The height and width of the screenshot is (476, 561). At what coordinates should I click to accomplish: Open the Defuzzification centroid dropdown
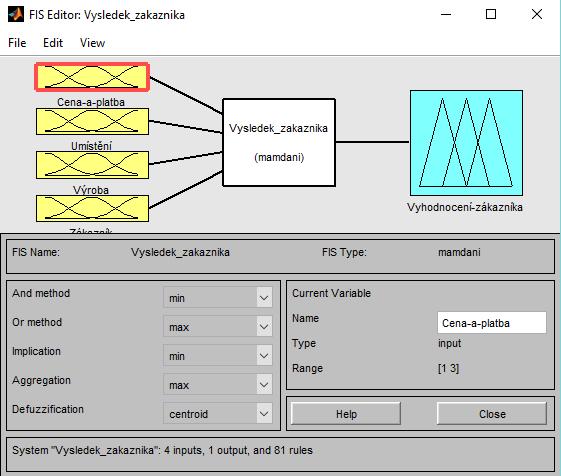point(218,414)
